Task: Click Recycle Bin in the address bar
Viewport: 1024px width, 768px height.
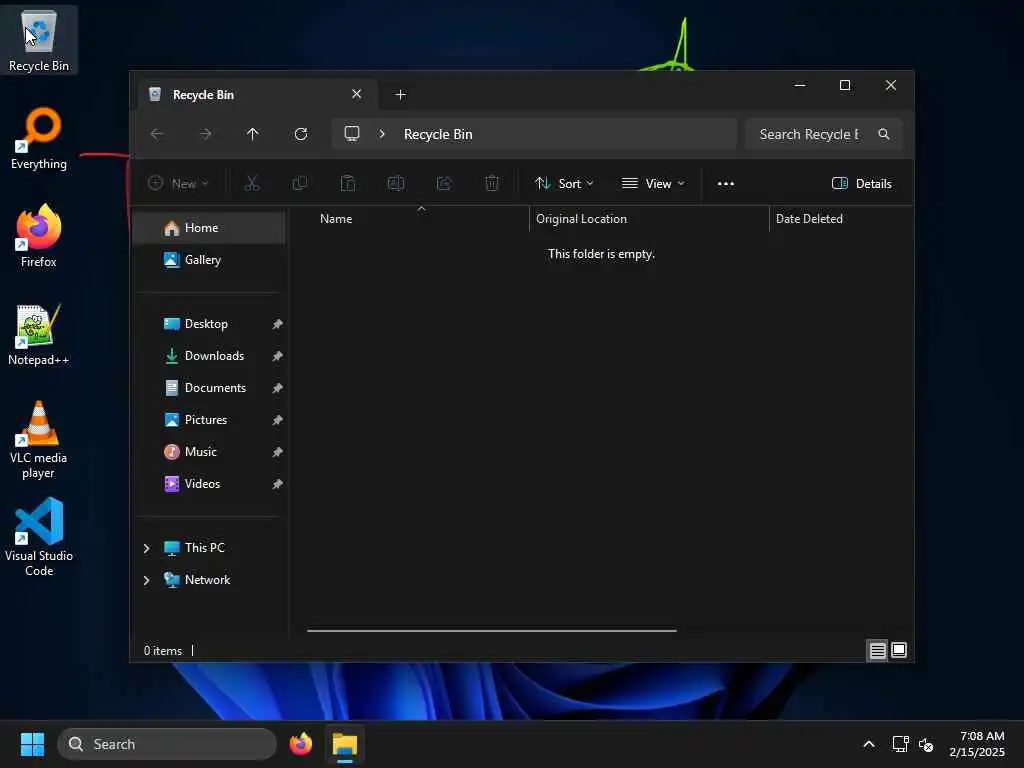Action: (x=438, y=134)
